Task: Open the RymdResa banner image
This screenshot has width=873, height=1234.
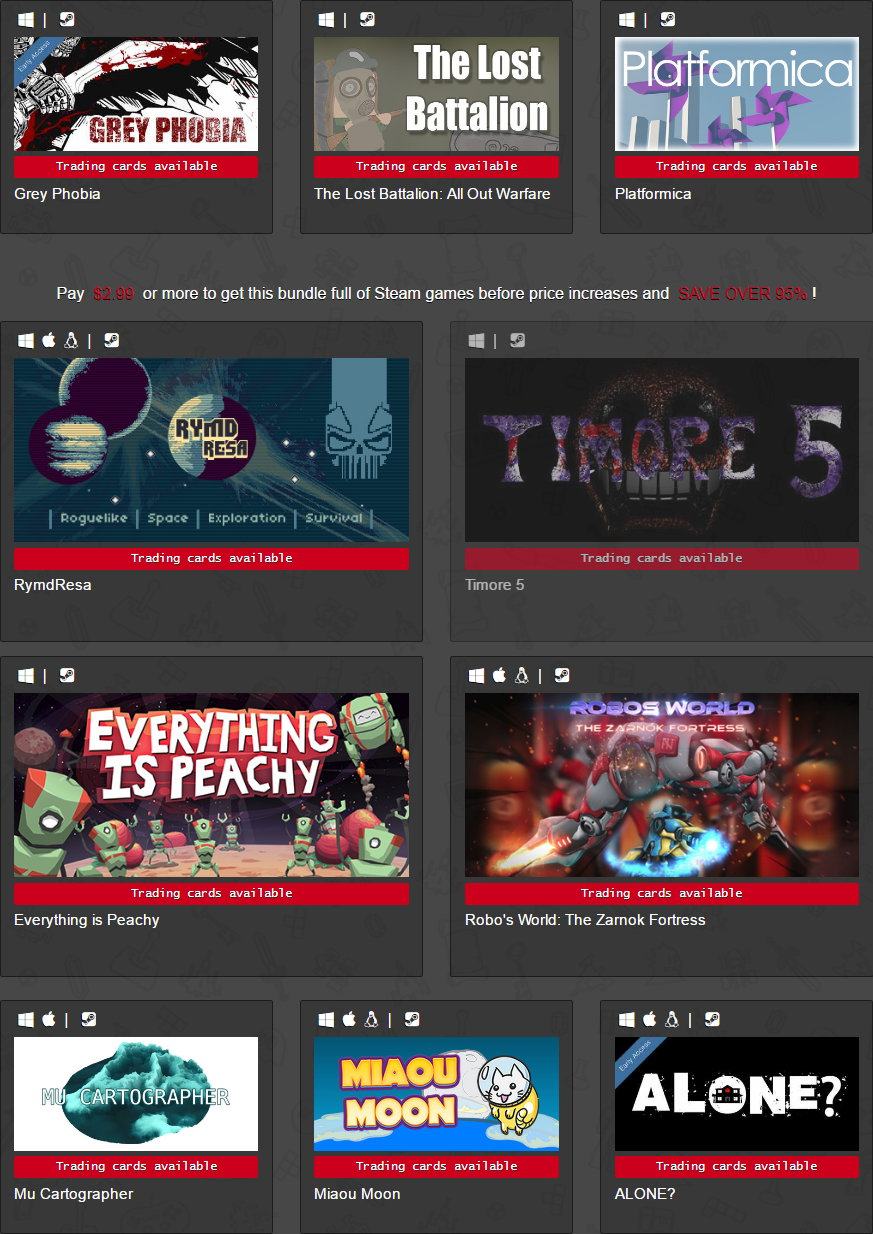Action: [211, 450]
